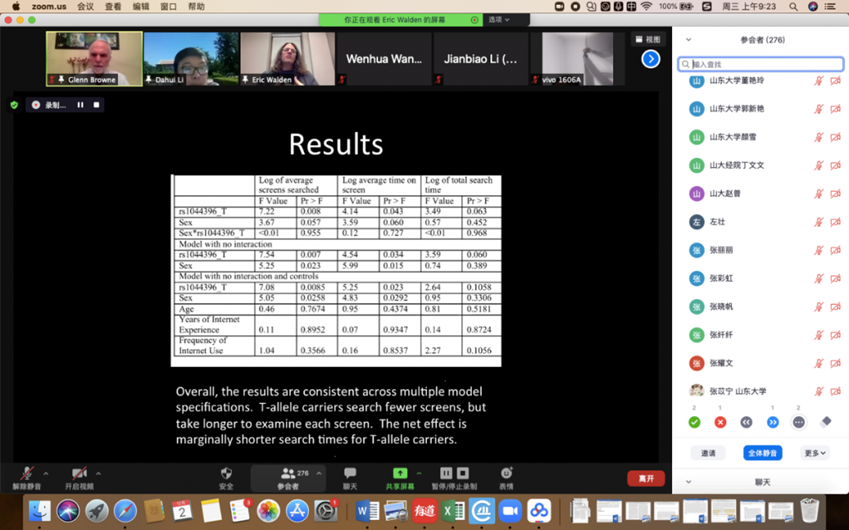Click the green Share Screen icon
Viewport: 849px width, 530px height.
[400, 474]
